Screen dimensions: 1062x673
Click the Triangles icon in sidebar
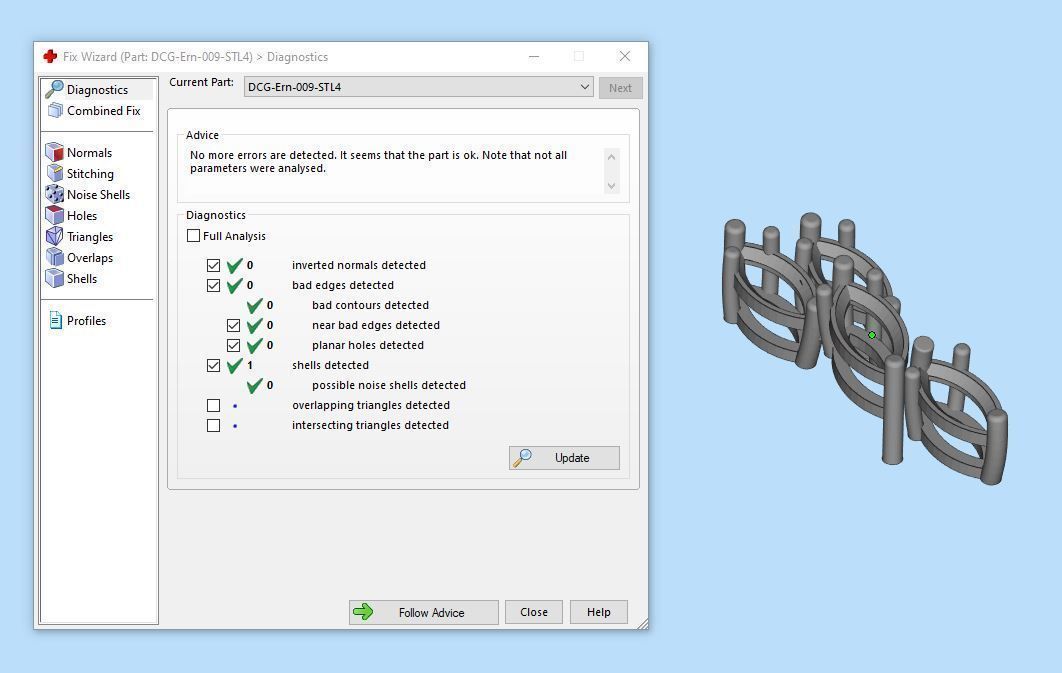(x=54, y=236)
